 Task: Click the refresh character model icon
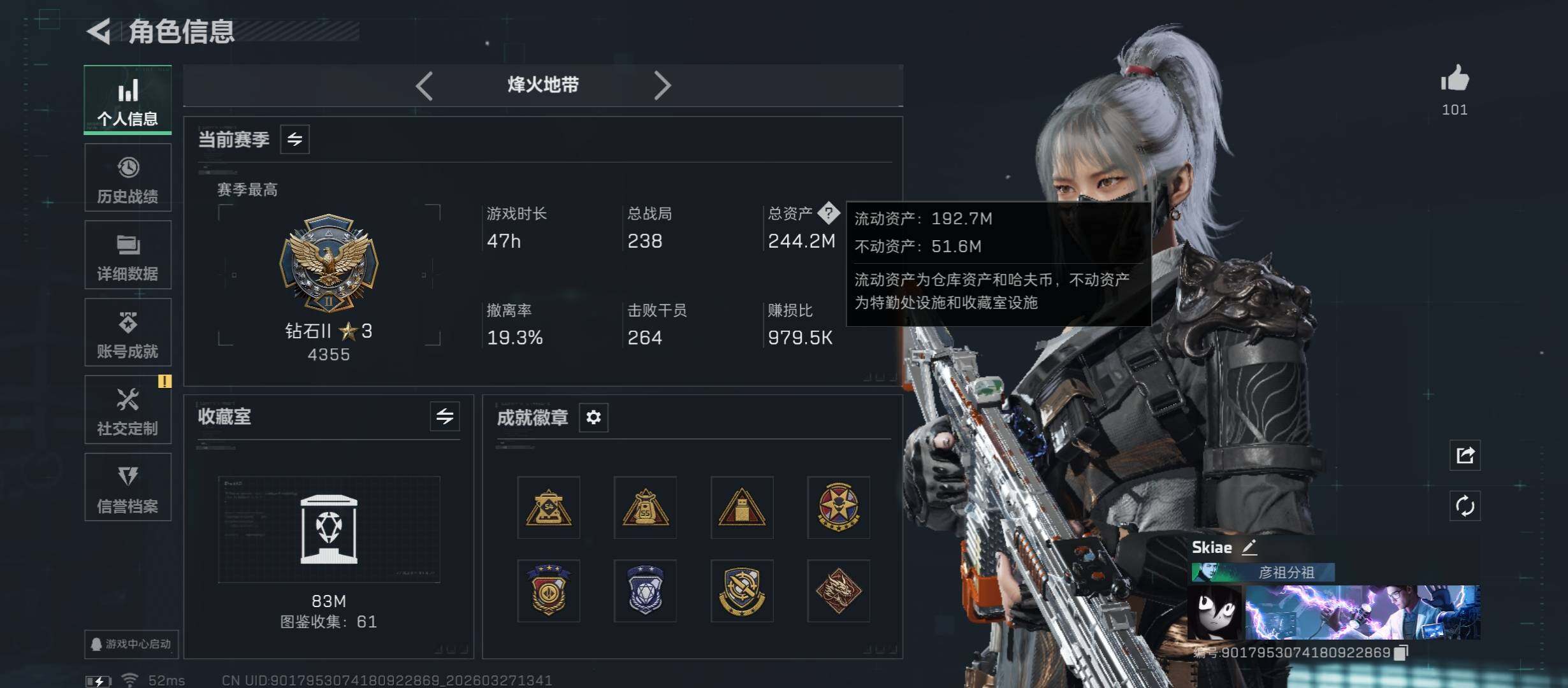tap(1465, 506)
